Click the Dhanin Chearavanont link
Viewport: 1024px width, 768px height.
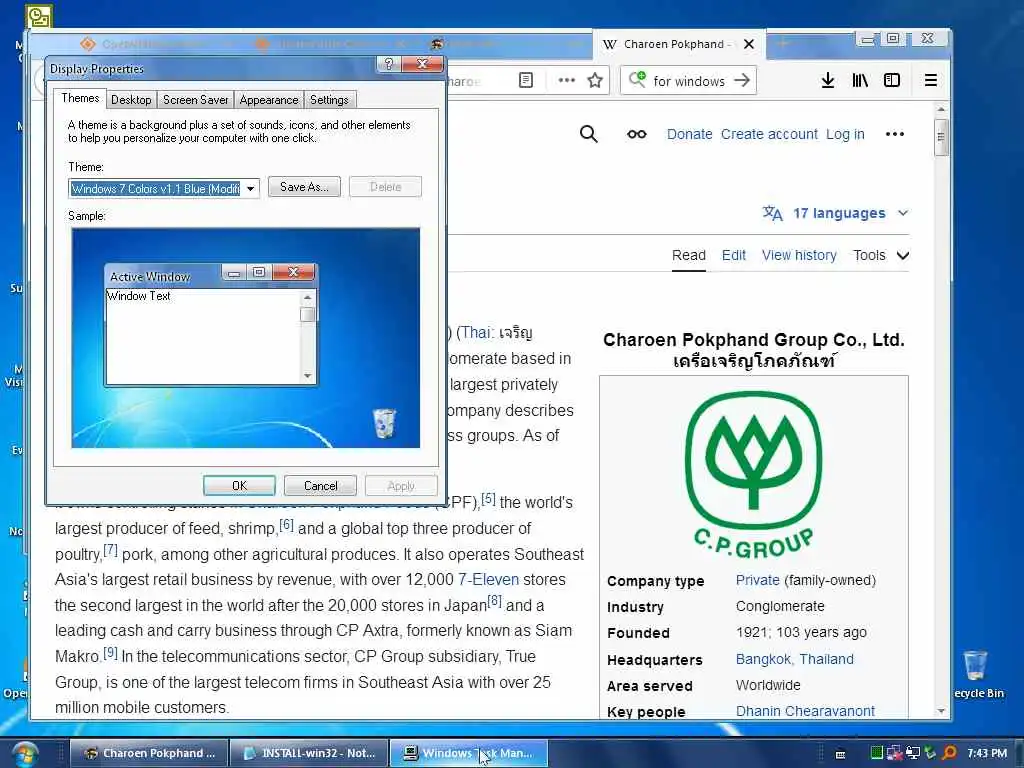click(805, 711)
